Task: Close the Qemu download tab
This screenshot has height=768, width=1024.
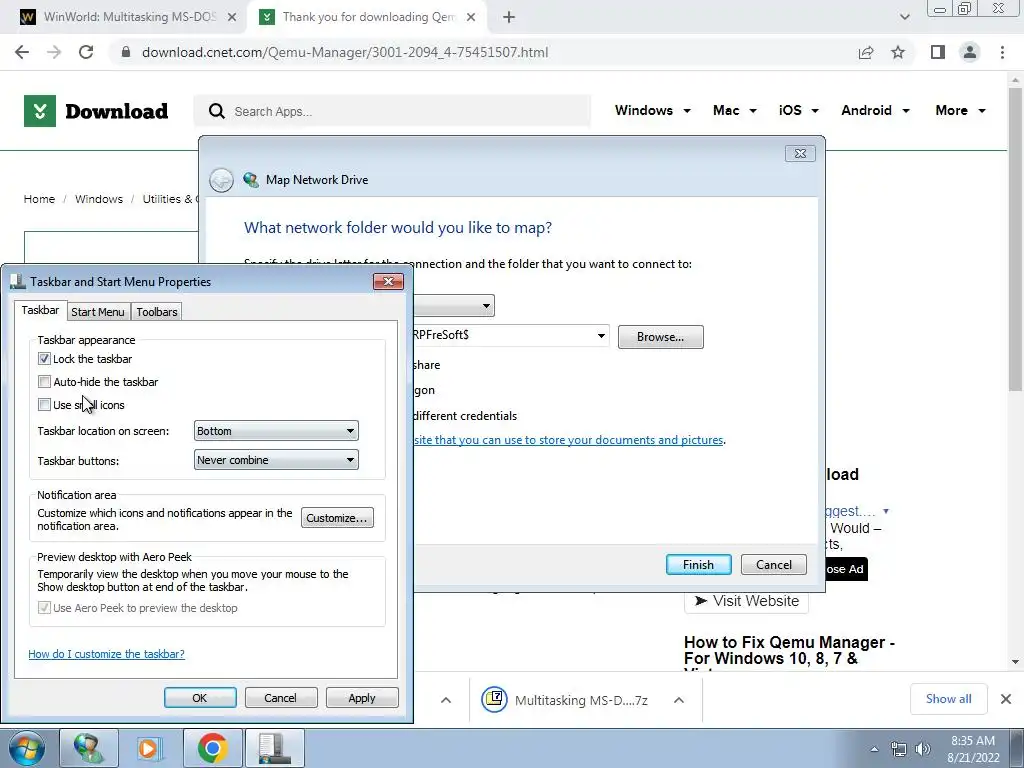Action: pos(471,17)
